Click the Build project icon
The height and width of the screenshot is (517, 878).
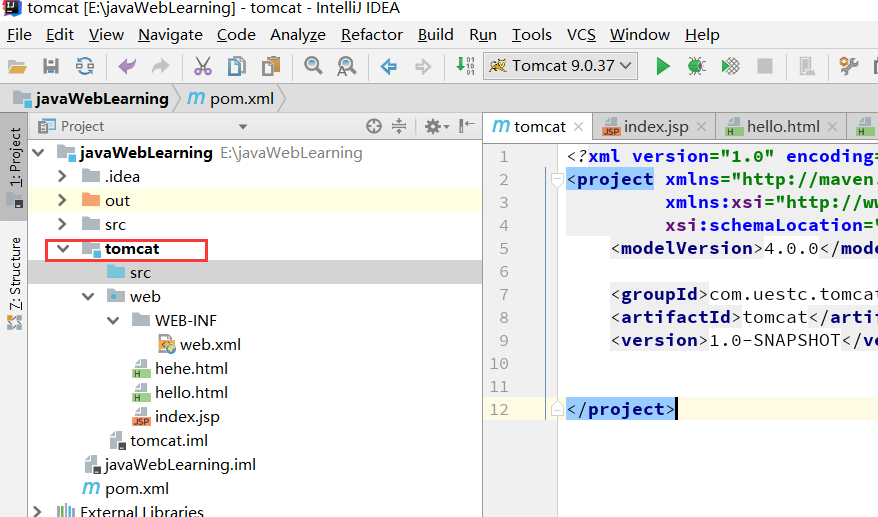point(465,66)
